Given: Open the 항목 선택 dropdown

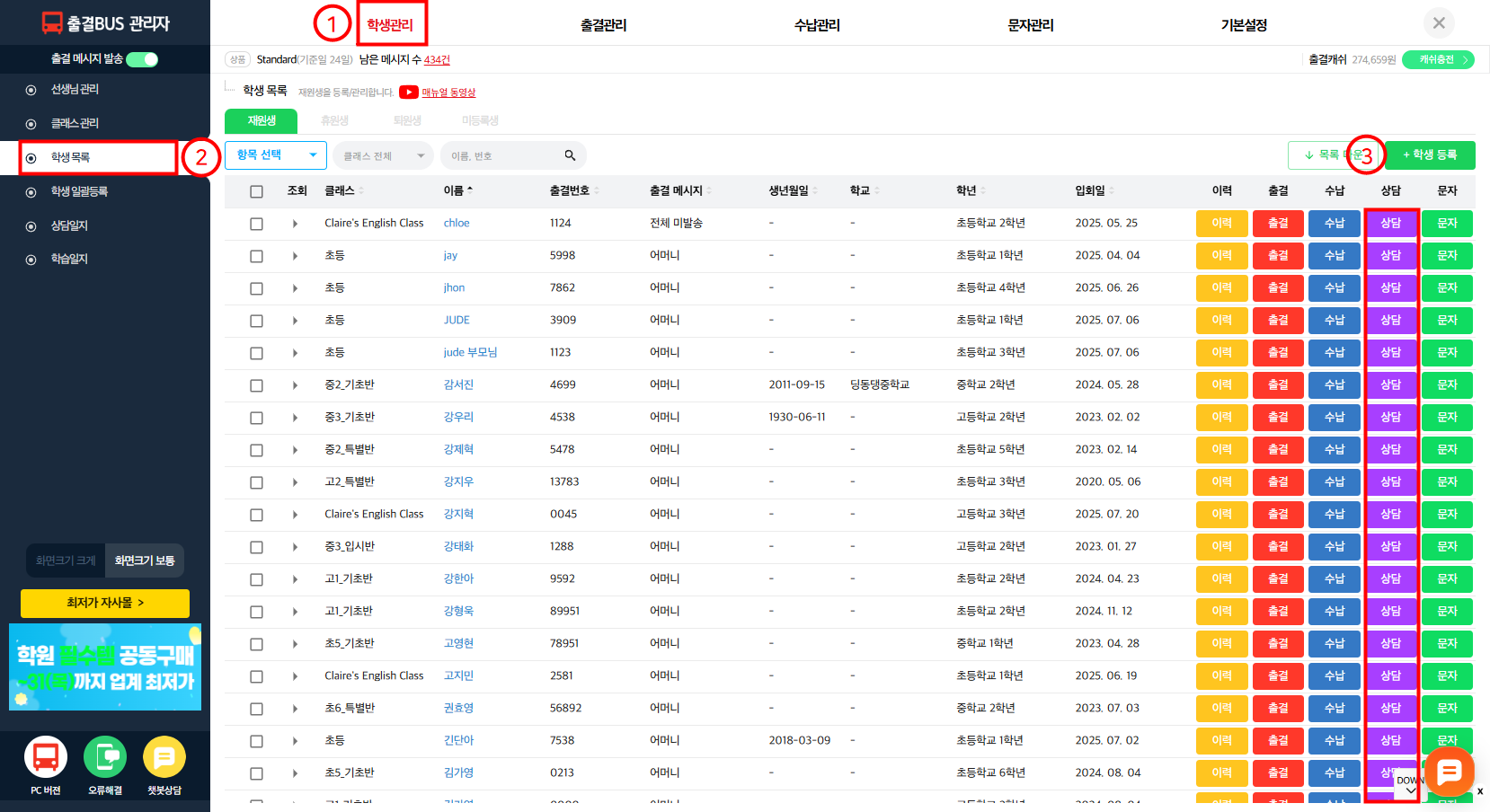Looking at the screenshot, I should (276, 155).
